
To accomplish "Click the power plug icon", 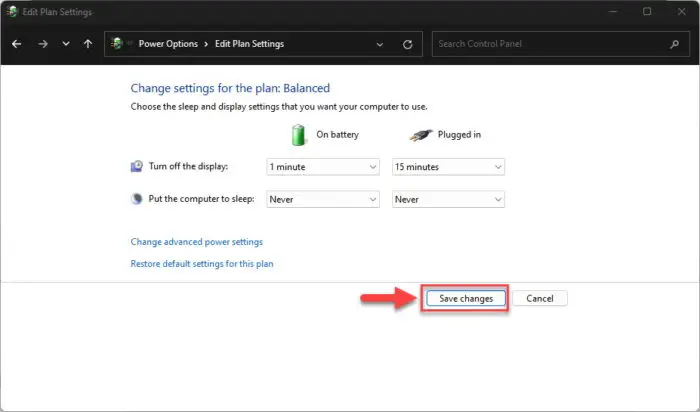I will tap(421, 135).
